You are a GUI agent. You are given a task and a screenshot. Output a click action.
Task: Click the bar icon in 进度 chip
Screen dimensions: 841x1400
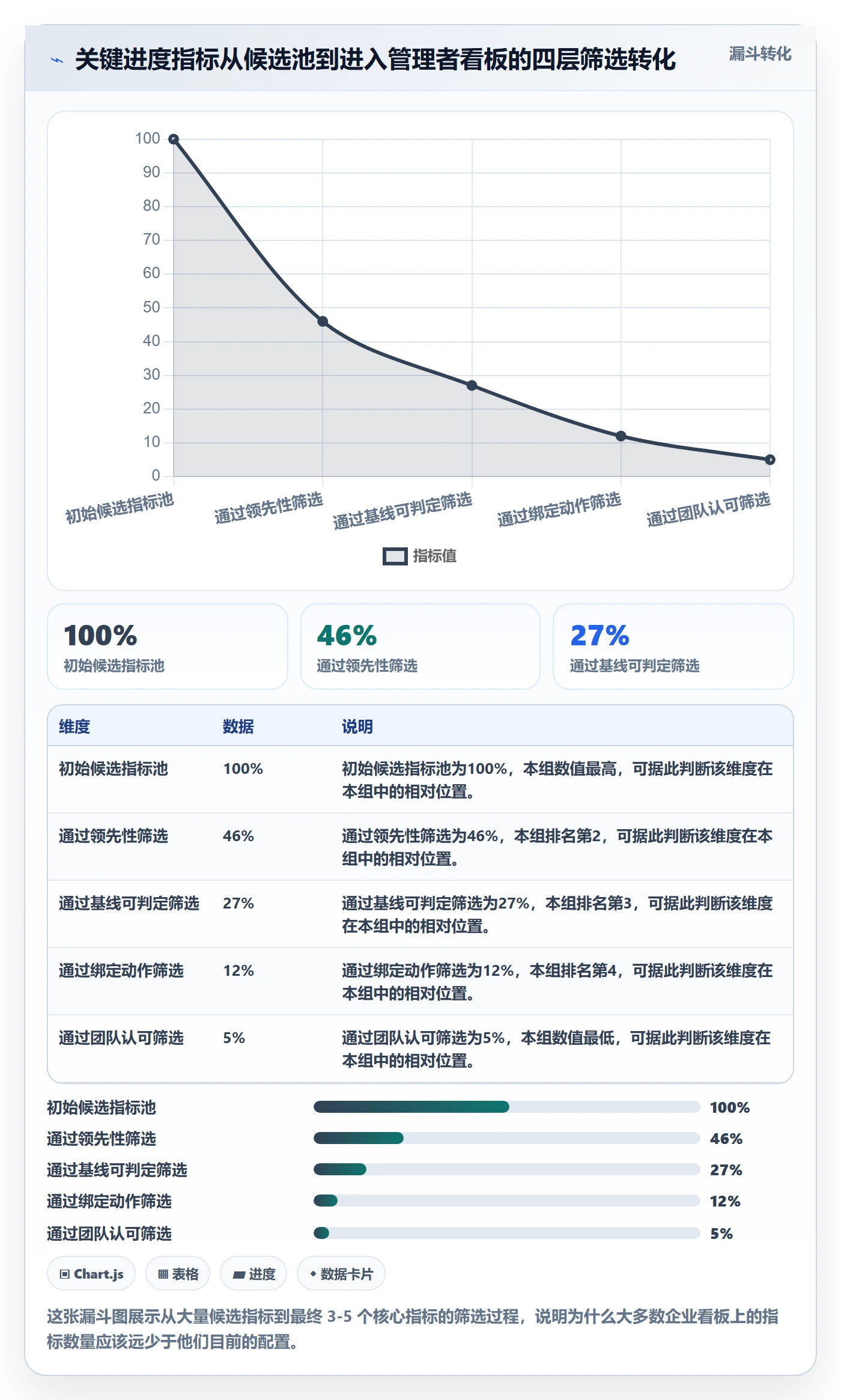(239, 1274)
